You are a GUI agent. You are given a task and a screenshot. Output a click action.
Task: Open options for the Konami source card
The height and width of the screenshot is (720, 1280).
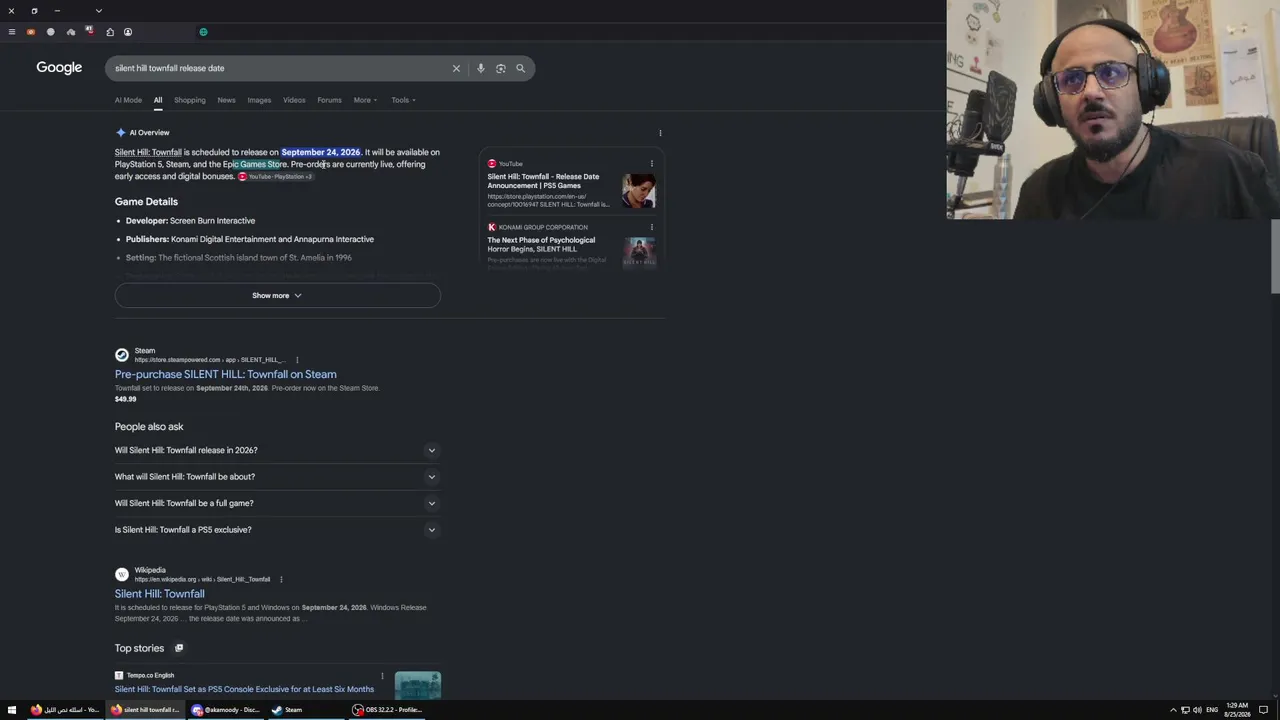[652, 227]
